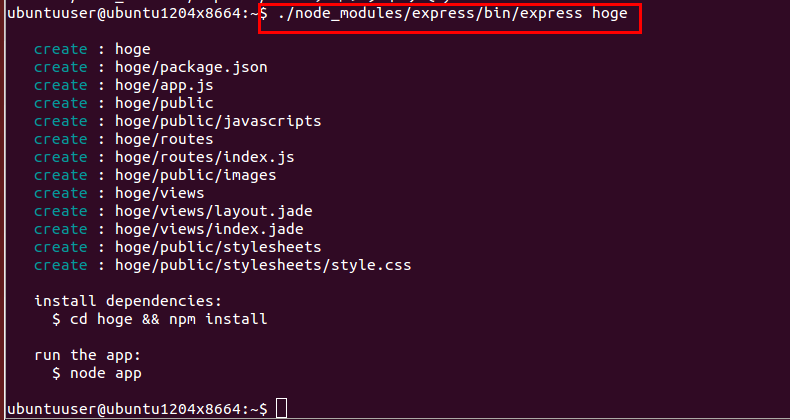Click the hoge/public directory line

point(123,103)
